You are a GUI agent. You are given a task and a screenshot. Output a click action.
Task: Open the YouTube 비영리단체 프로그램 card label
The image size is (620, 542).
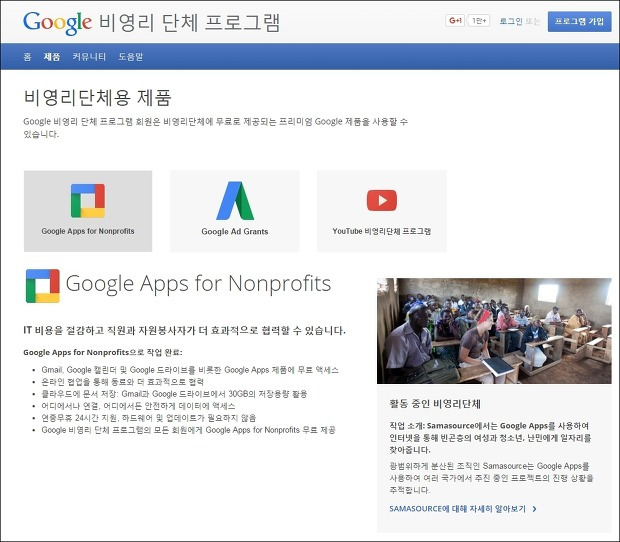(x=382, y=231)
